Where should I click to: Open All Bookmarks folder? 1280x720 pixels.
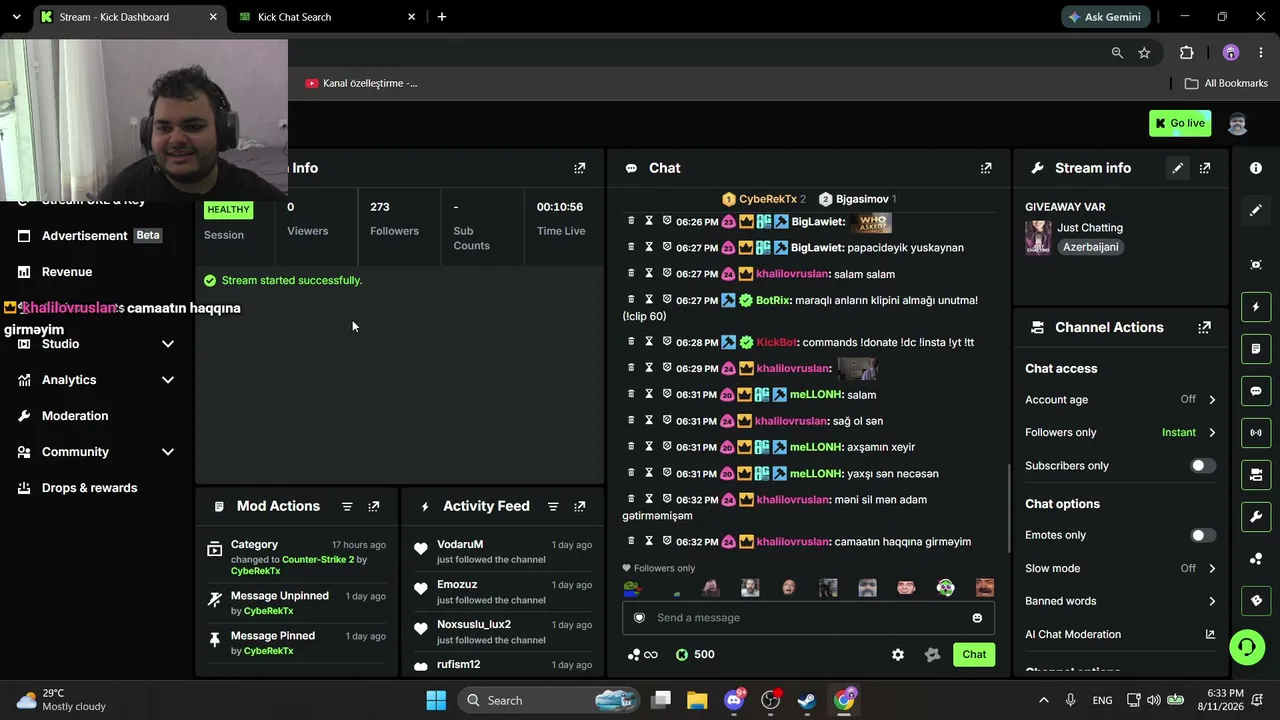point(1226,83)
